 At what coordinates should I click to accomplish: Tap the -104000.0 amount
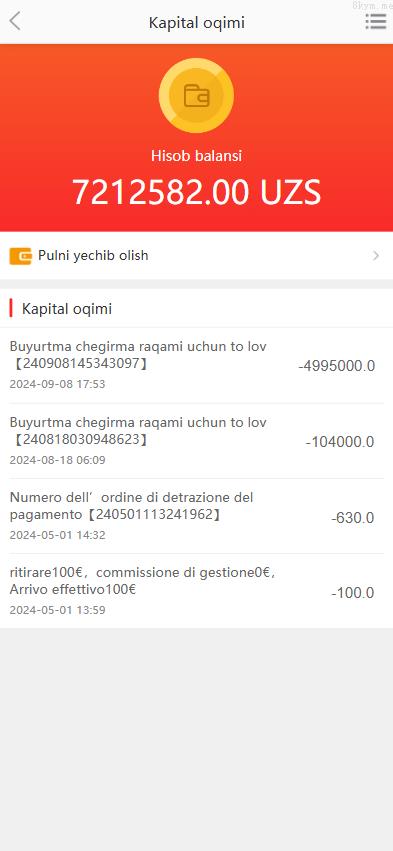[340, 442]
